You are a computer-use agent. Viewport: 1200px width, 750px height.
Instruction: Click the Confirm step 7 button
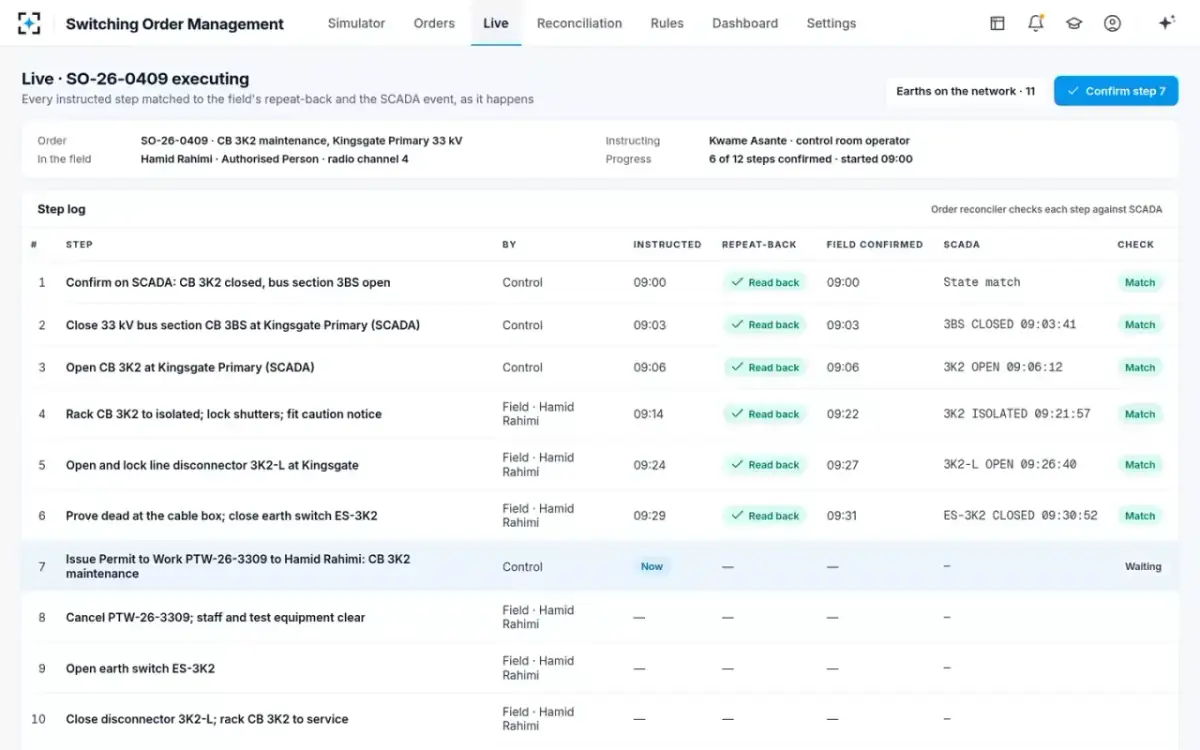(1116, 91)
